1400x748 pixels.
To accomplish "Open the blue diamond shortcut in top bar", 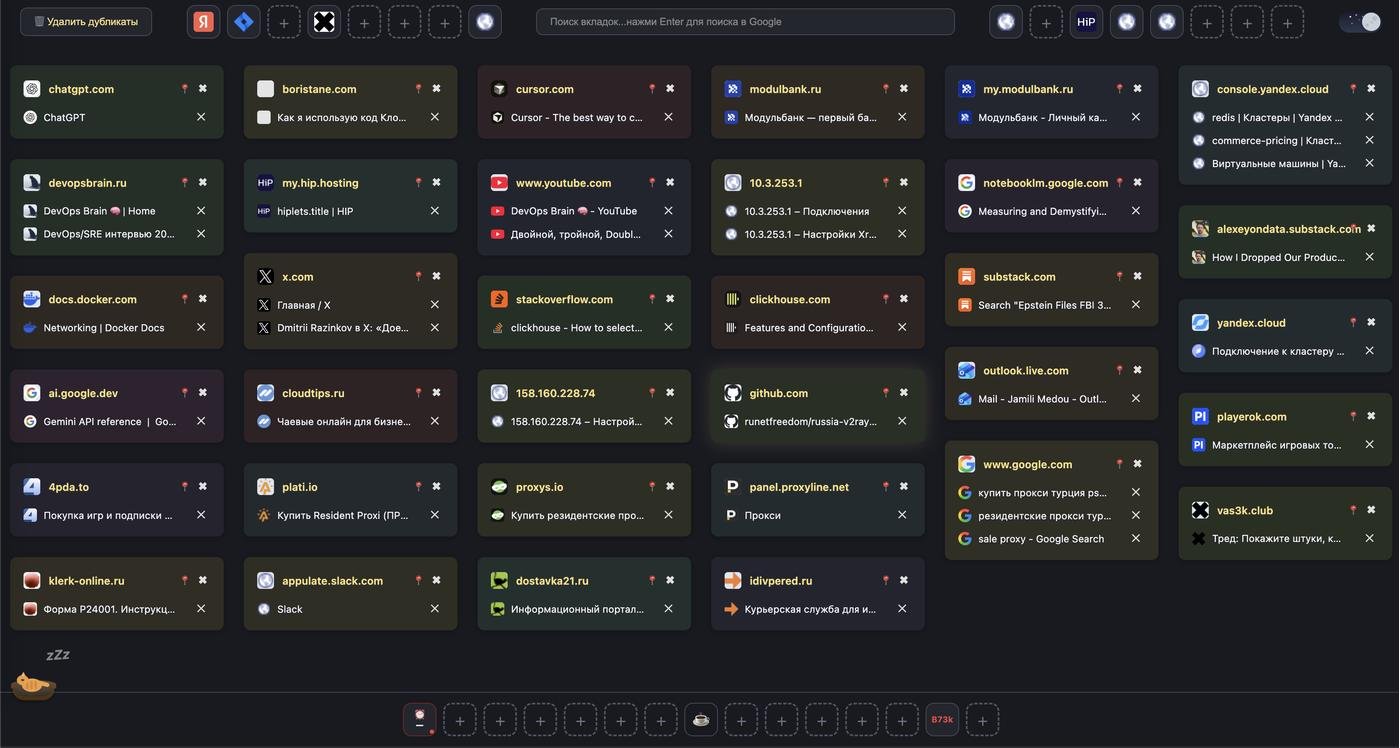I will [x=244, y=22].
